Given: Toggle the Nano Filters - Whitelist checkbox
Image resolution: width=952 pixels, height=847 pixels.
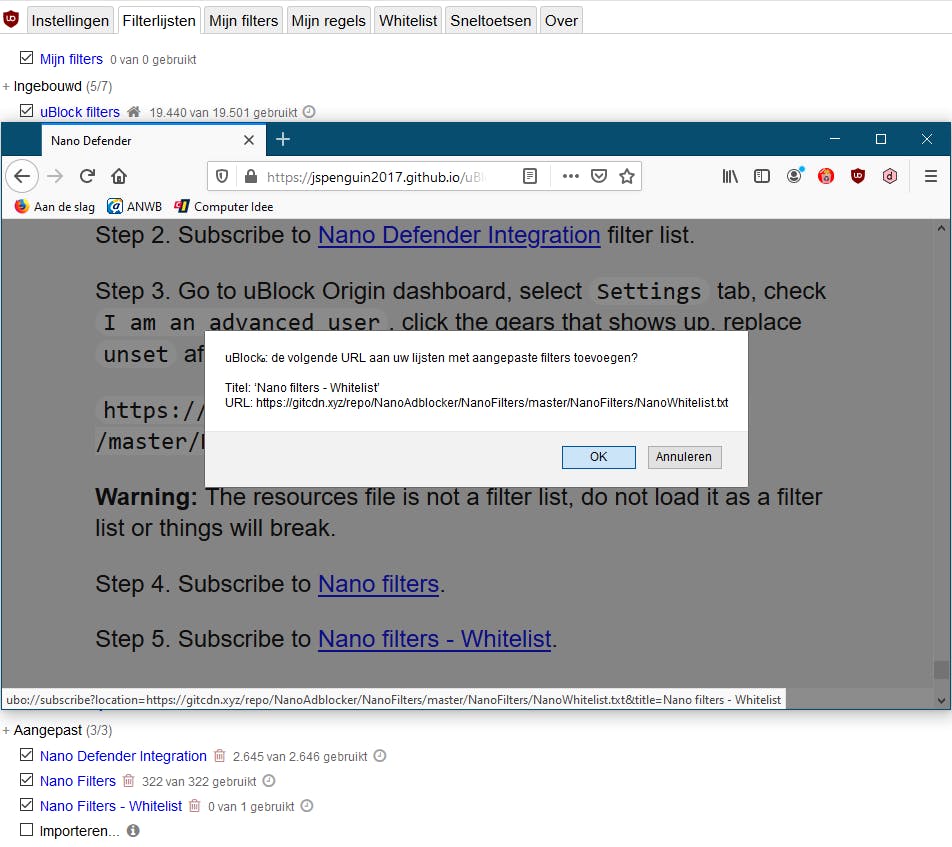Looking at the screenshot, I should pos(26,804).
